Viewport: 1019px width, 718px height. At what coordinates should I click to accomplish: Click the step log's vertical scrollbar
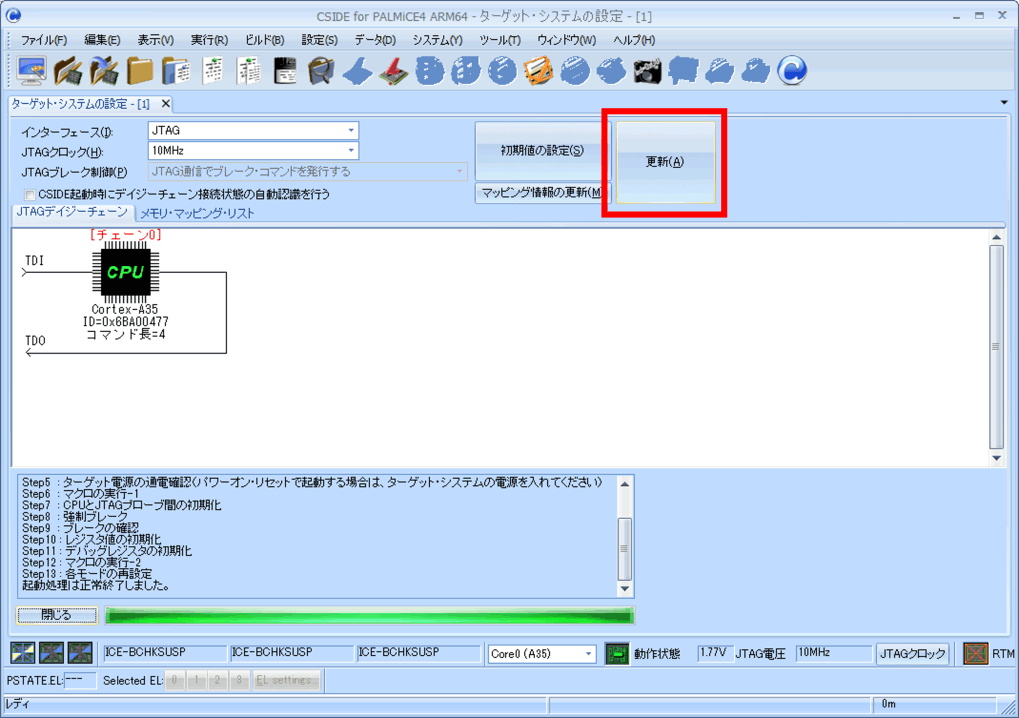[625, 540]
